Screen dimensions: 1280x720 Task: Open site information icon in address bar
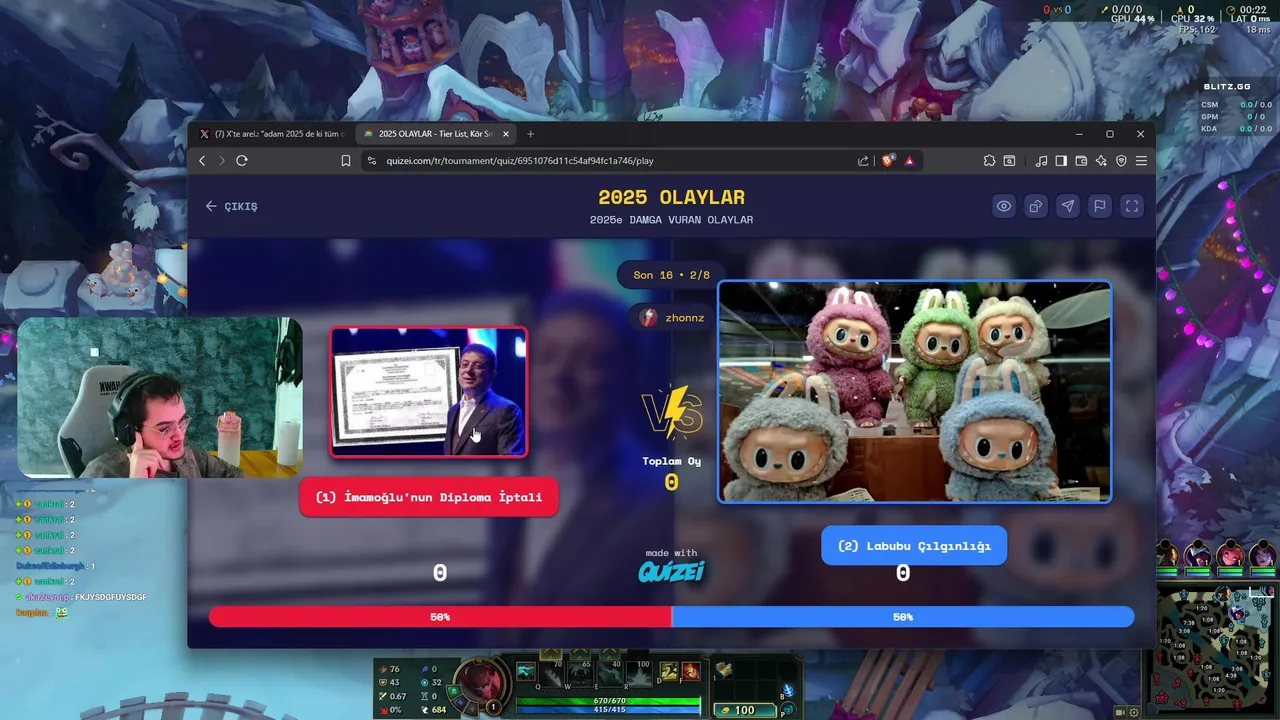(x=372, y=161)
